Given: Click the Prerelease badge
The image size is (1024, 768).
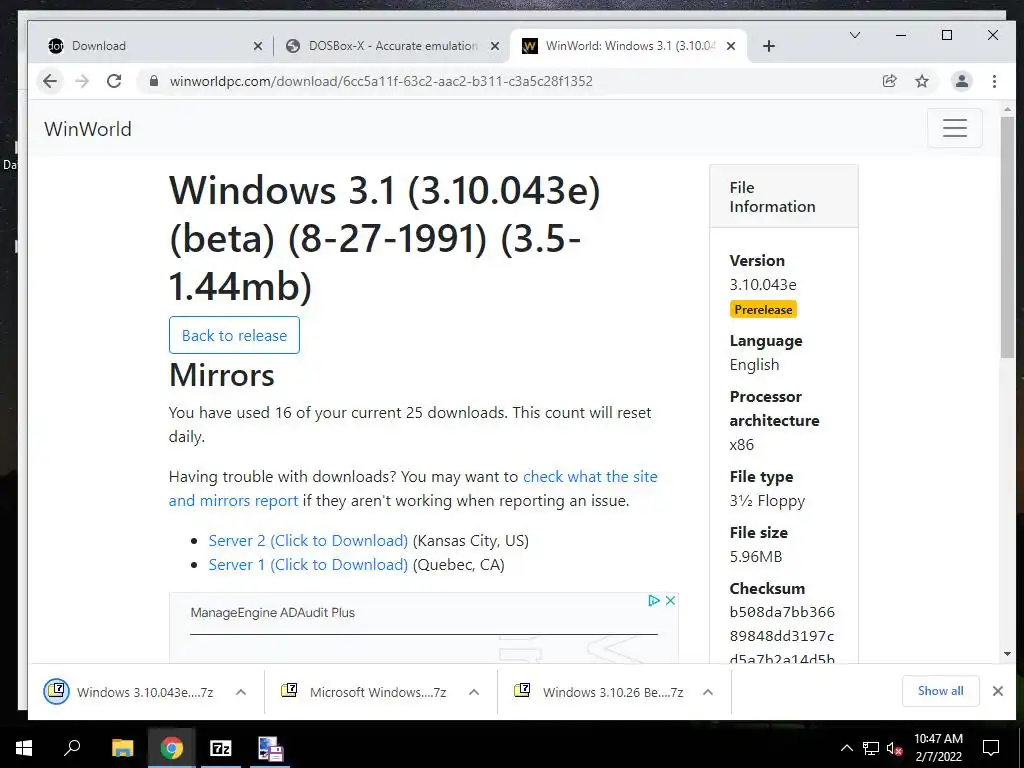Looking at the screenshot, I should [763, 310].
